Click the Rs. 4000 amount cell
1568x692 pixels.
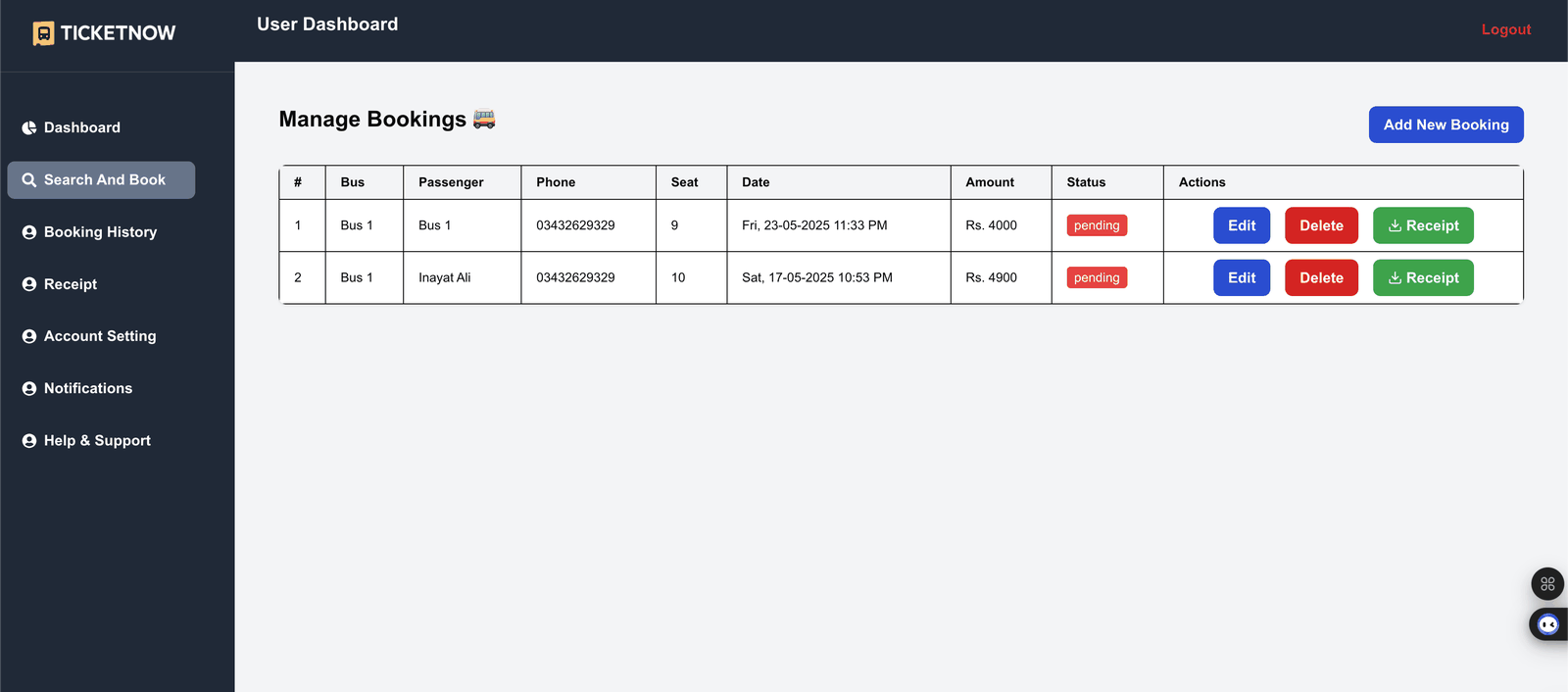tap(1001, 225)
